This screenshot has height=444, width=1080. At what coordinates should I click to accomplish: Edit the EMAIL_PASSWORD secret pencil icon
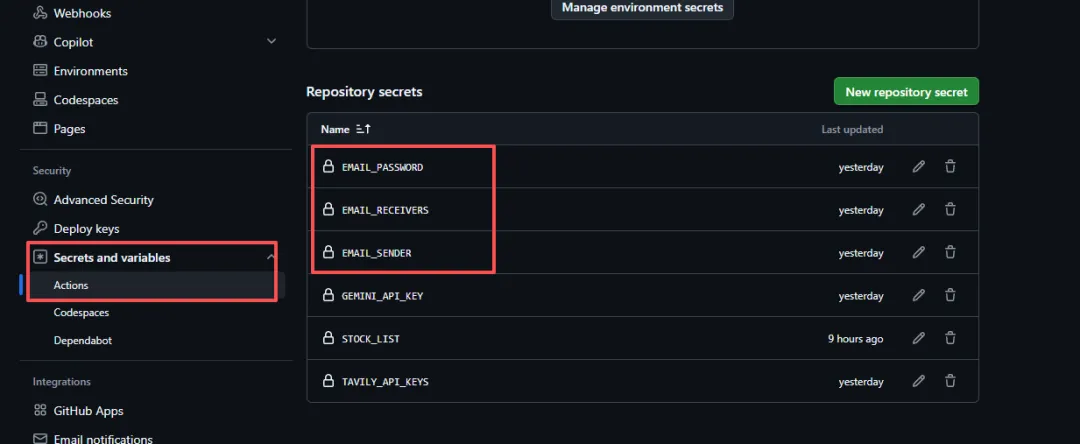point(918,167)
